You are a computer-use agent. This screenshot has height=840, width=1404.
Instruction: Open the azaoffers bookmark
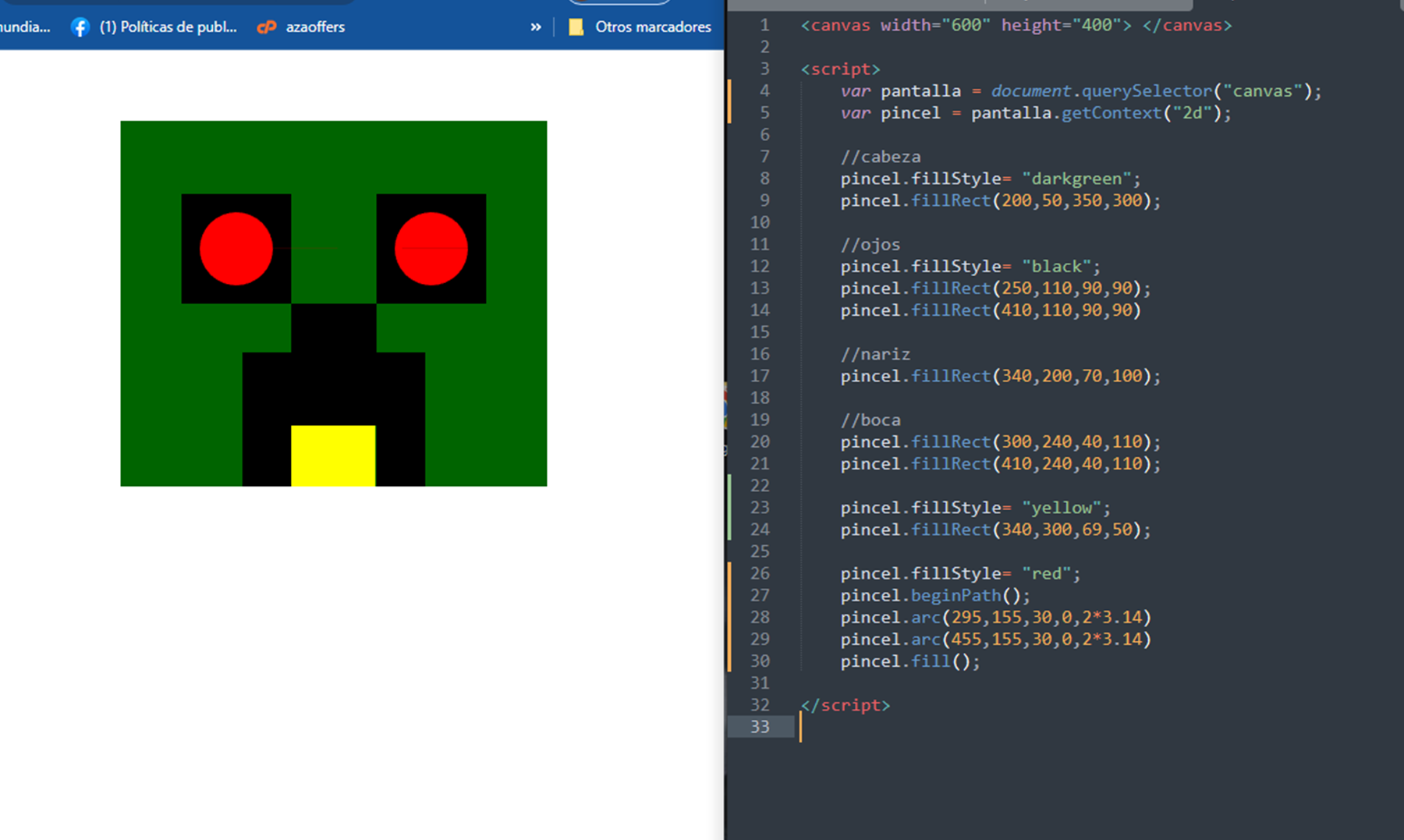pos(301,27)
